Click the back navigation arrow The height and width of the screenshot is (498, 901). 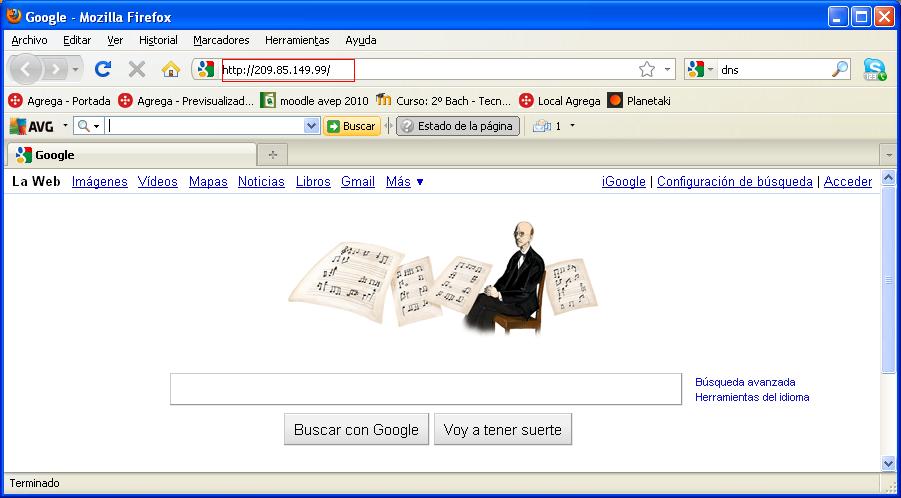click(x=25, y=70)
